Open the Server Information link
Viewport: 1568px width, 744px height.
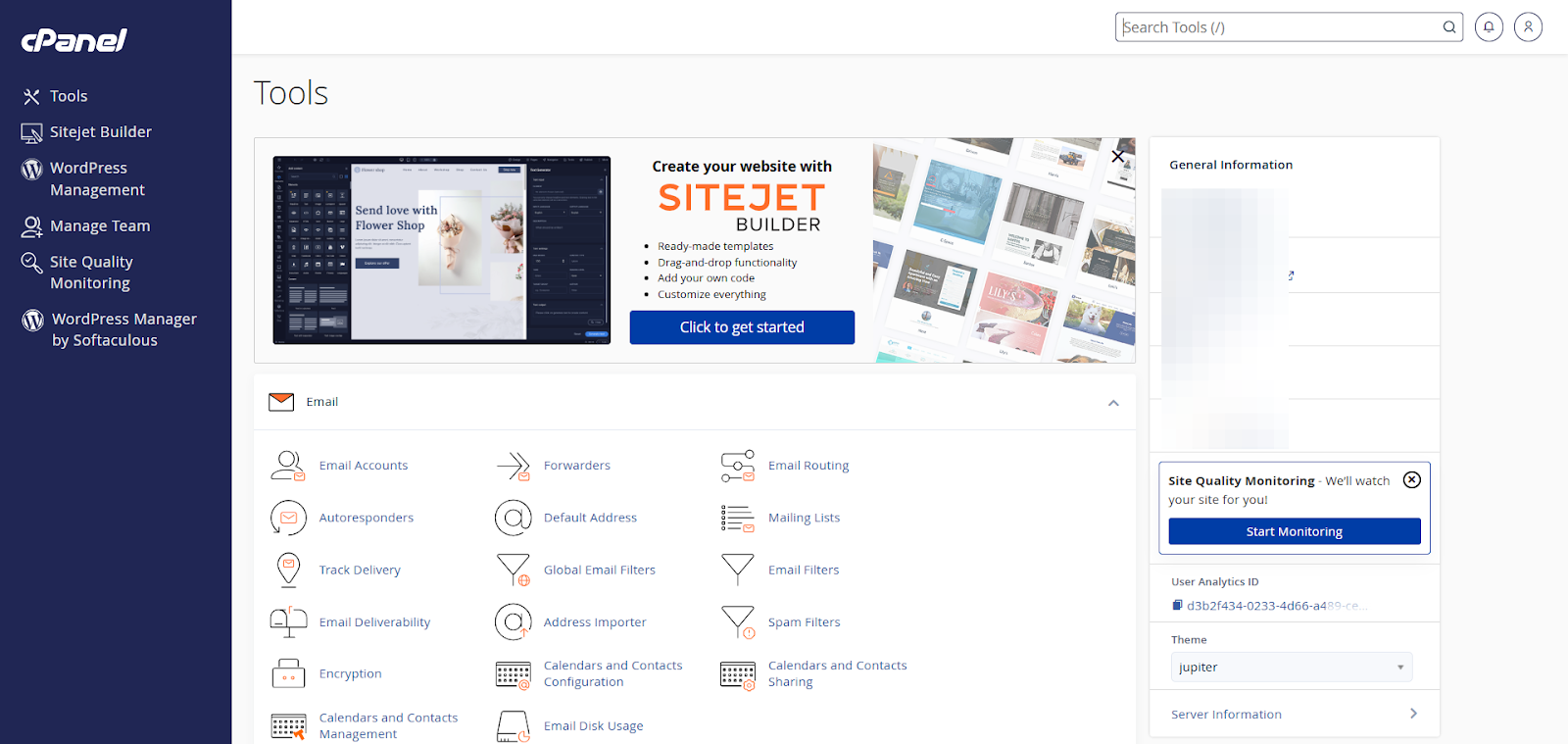click(x=1226, y=715)
